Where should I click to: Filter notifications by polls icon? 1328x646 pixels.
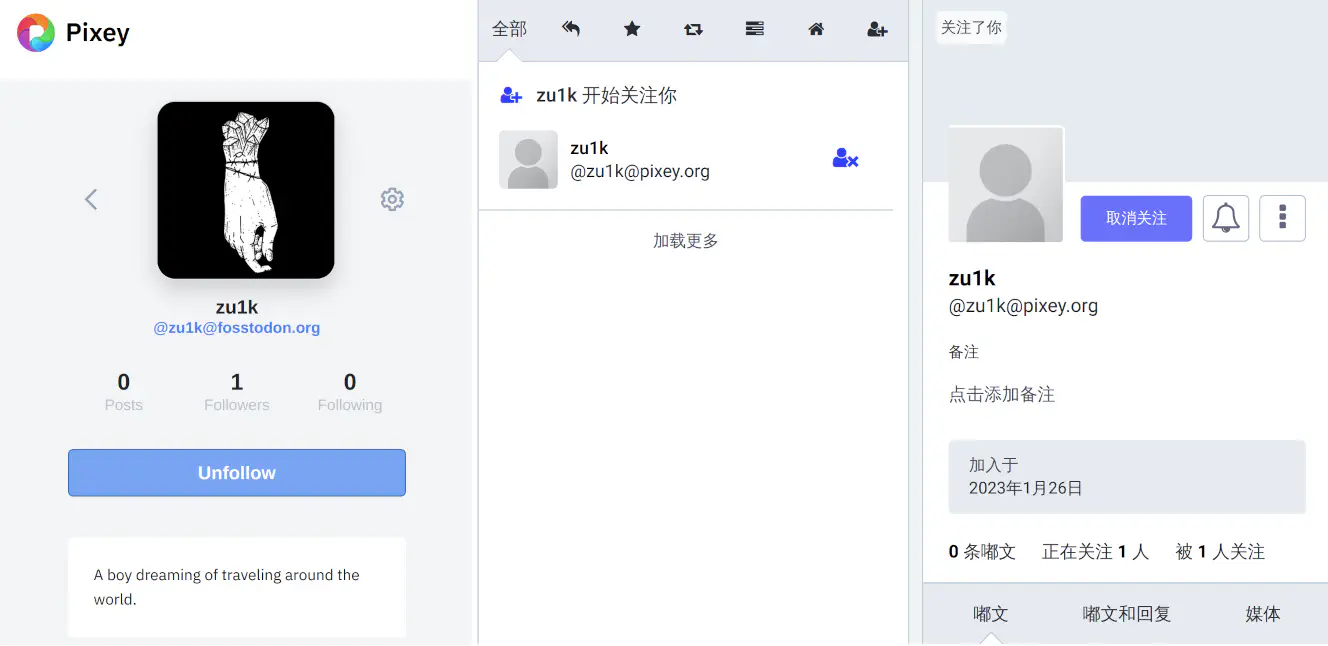coord(755,29)
